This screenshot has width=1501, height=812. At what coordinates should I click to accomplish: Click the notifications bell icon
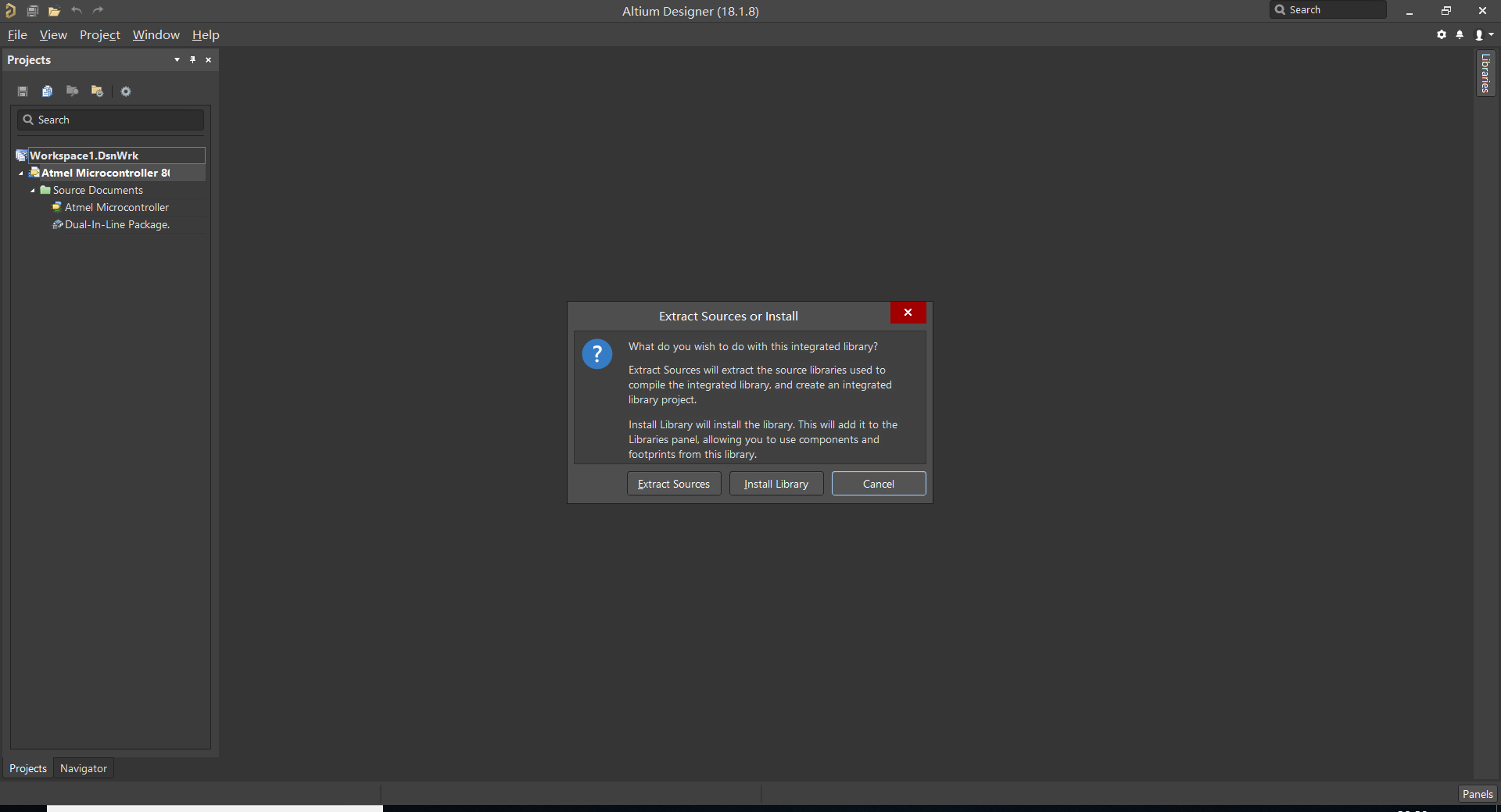pos(1460,34)
